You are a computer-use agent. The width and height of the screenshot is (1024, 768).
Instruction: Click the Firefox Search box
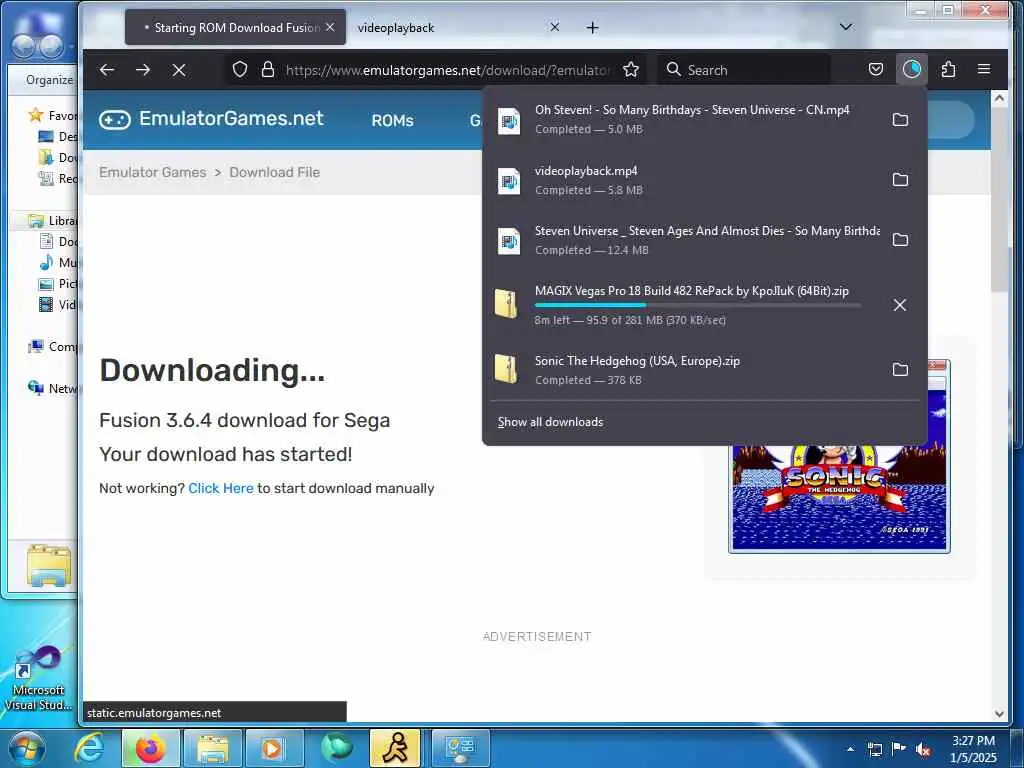[x=743, y=69]
